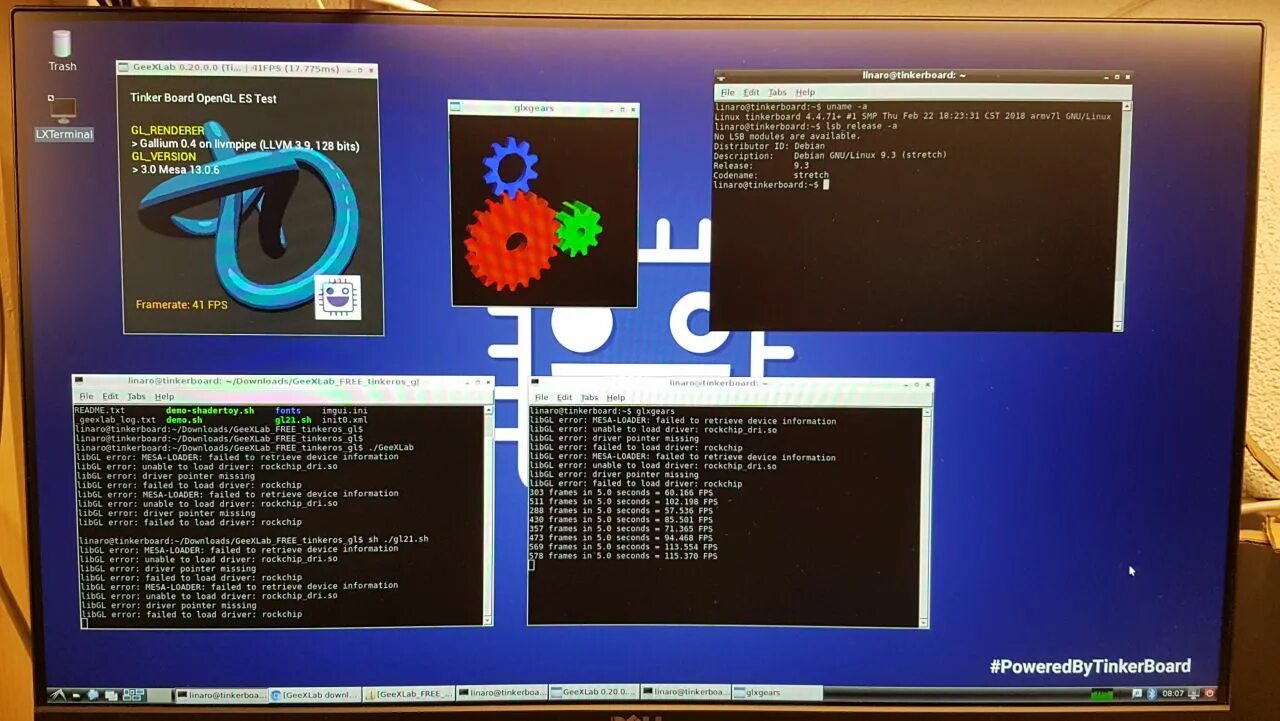1280x721 pixels.
Task: Click the 'Codename: stretch' line
Action: (771, 175)
